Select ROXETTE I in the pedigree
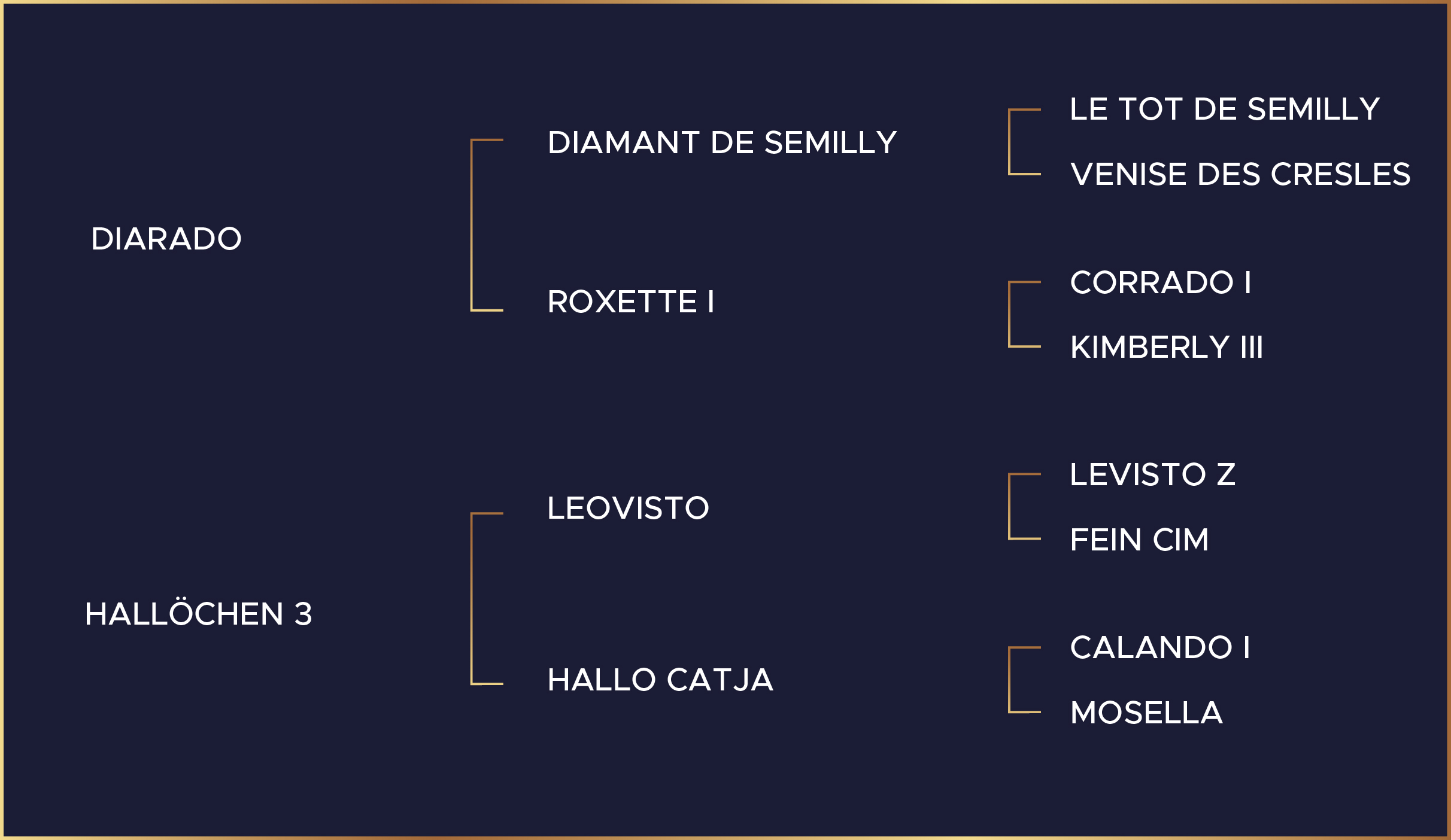This screenshot has height=840, width=1451. tap(631, 302)
